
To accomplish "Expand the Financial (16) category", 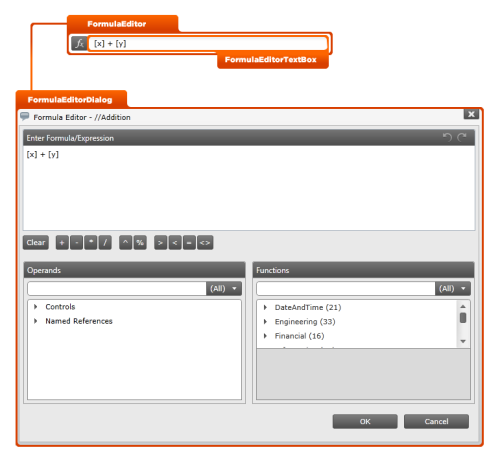I will point(265,336).
